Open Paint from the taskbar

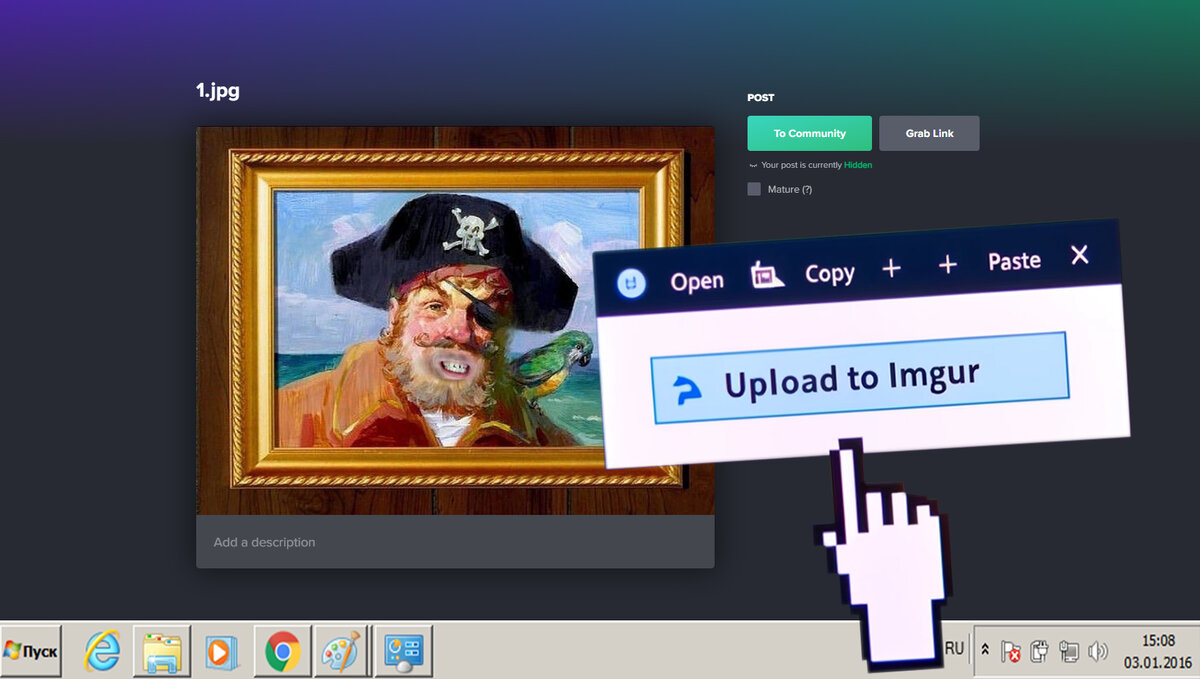pos(341,652)
